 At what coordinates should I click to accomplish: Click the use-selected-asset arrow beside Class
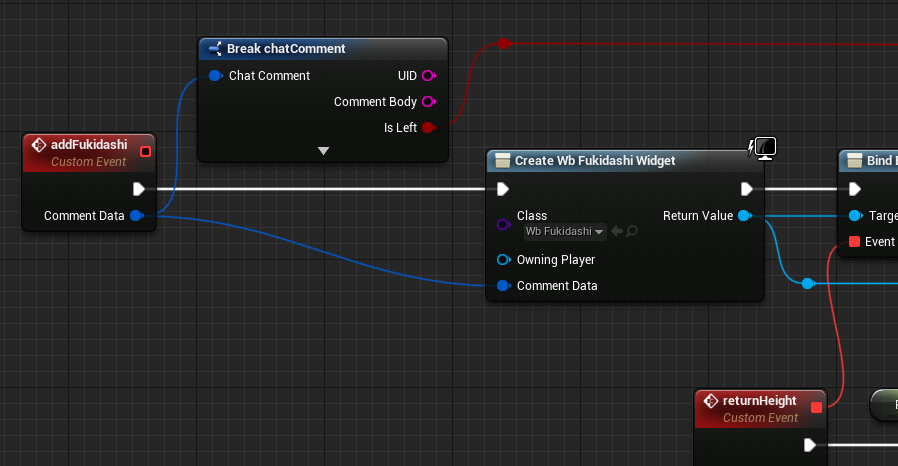tap(617, 231)
